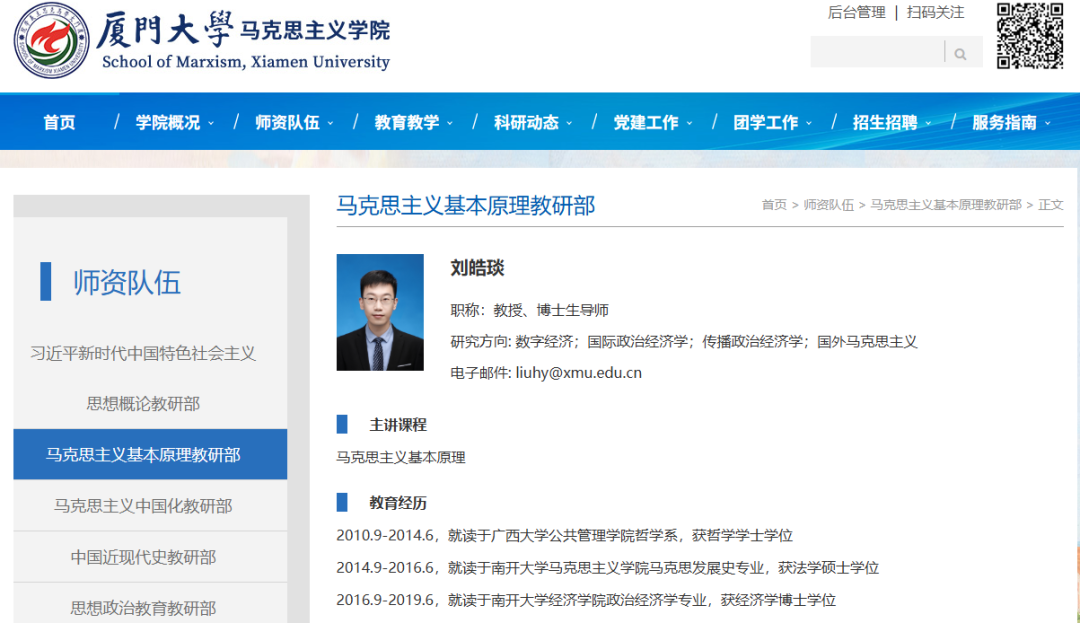Click the 师资队伍 breadcrumb link
Viewport: 1080px width, 623px height.
pyautogui.click(x=828, y=205)
